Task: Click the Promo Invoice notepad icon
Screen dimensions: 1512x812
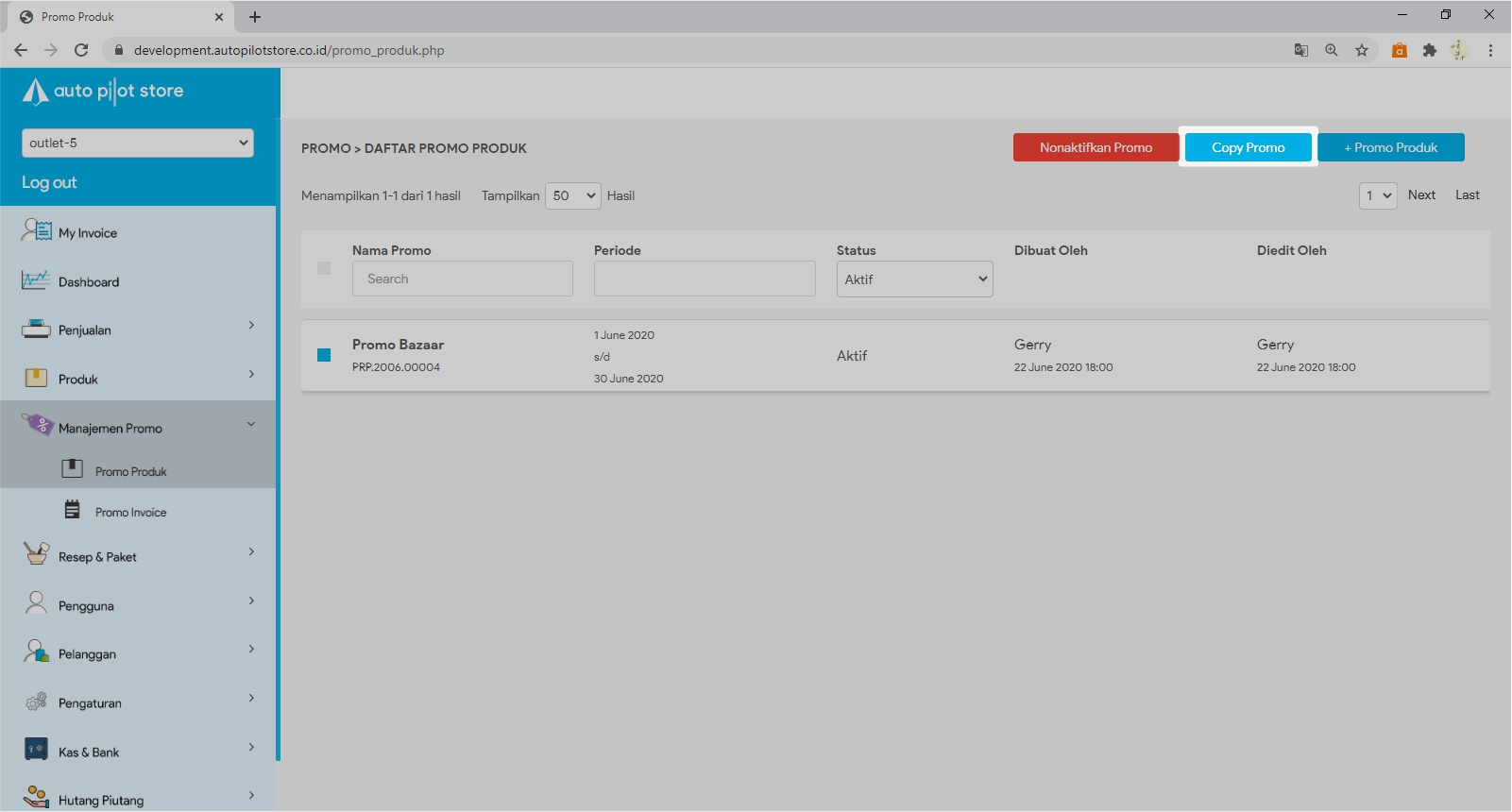Action: coord(73,511)
